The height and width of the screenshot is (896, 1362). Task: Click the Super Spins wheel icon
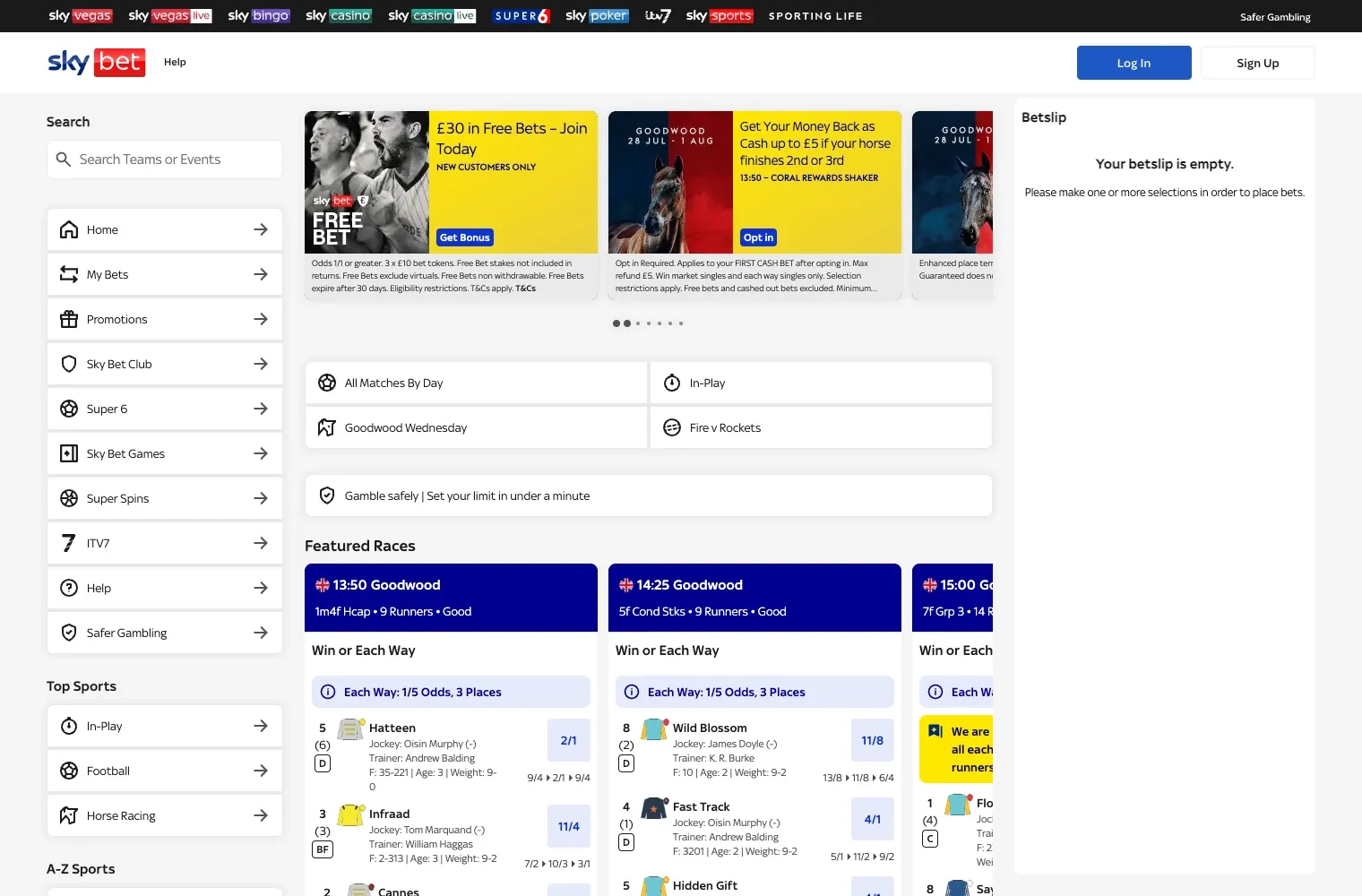pos(69,498)
